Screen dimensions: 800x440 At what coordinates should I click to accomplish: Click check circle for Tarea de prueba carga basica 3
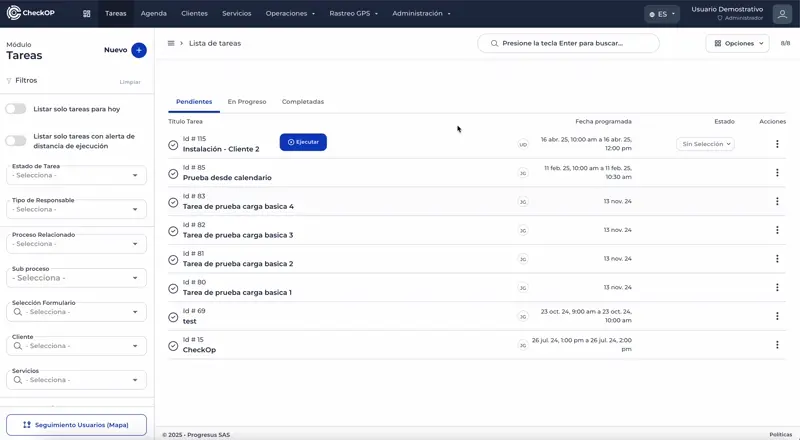pyautogui.click(x=173, y=231)
